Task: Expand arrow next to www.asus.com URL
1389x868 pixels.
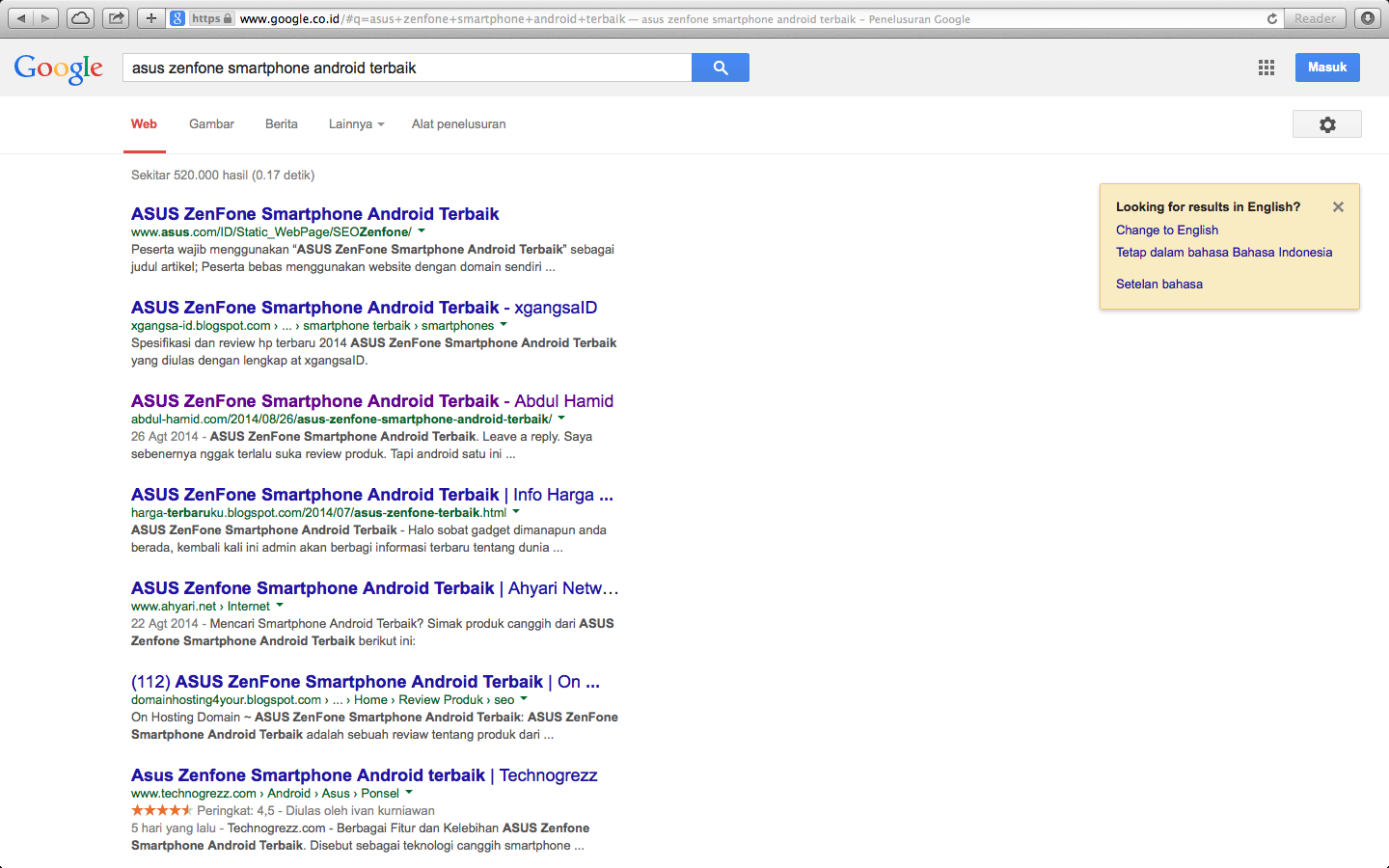Action: [x=422, y=231]
